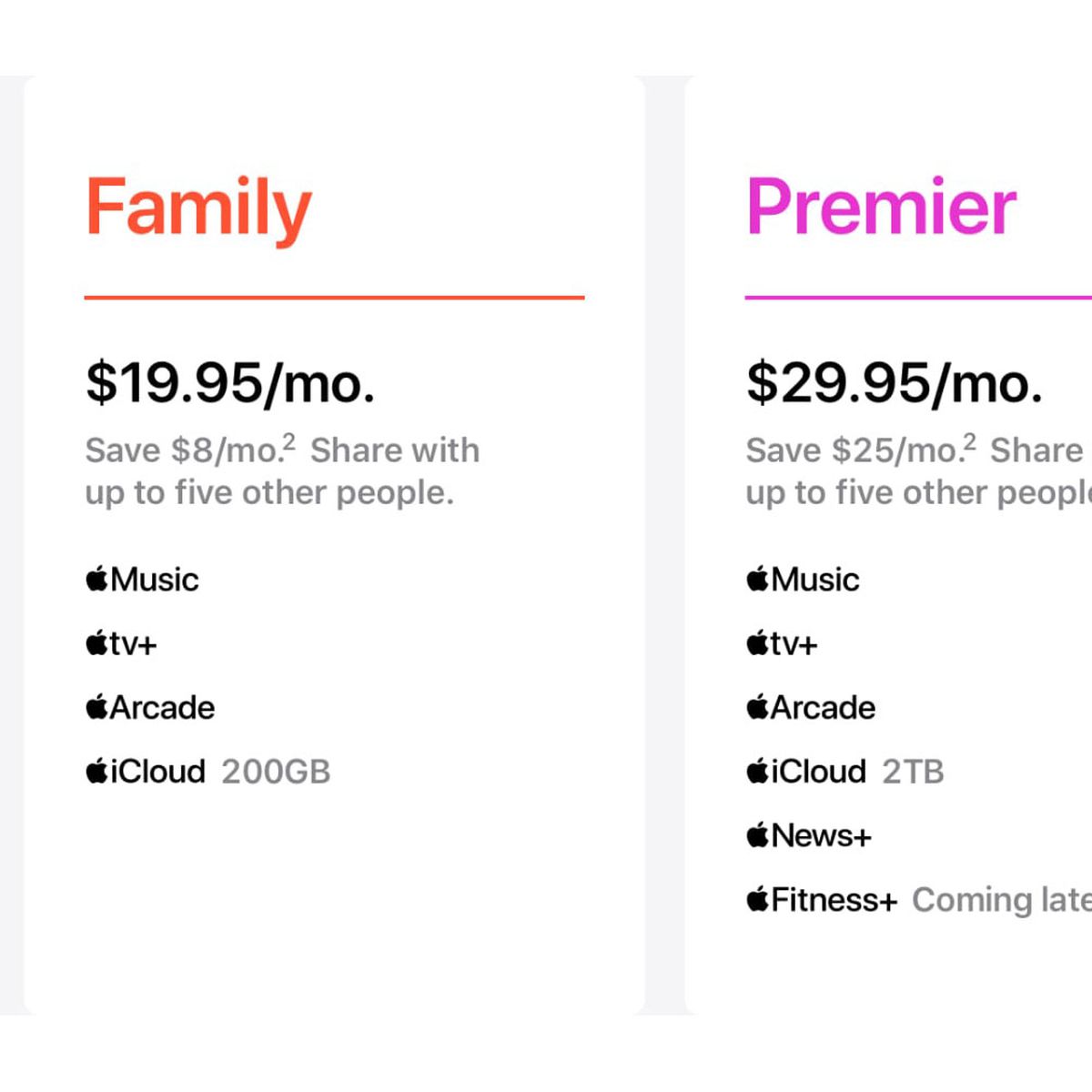Select Apple tv+ logo under Premier plan
Image resolution: width=1092 pixels, height=1092 pixels.
pos(782,644)
